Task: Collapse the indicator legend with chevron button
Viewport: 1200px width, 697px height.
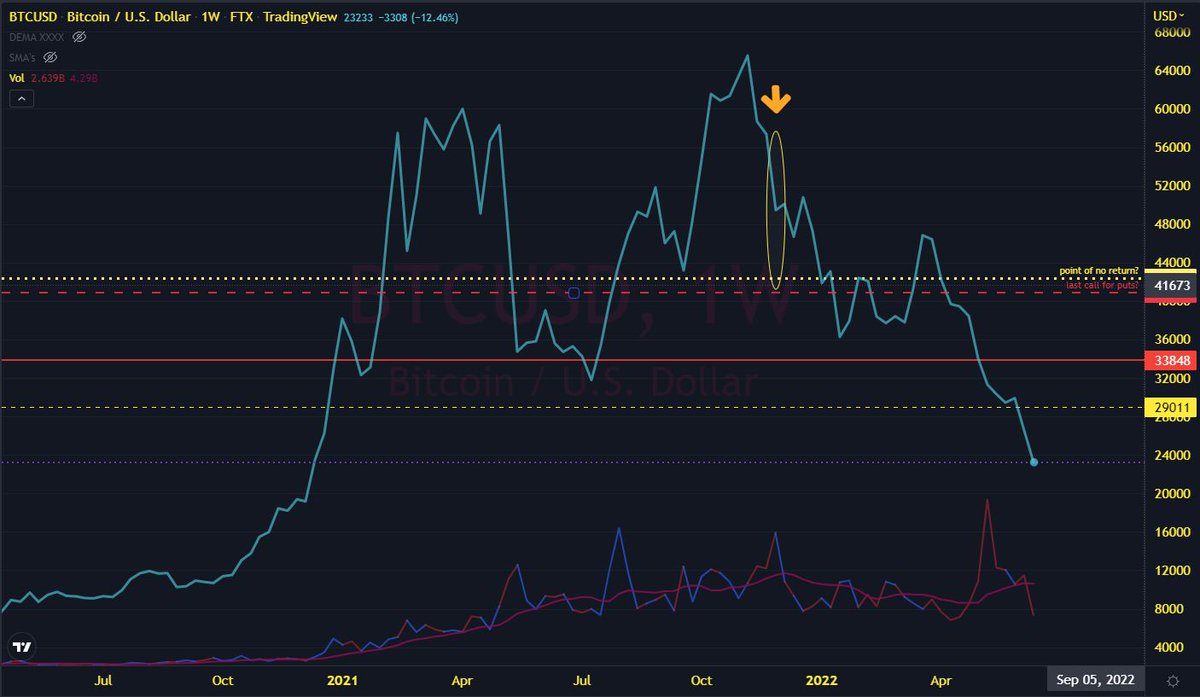Action: [x=21, y=98]
